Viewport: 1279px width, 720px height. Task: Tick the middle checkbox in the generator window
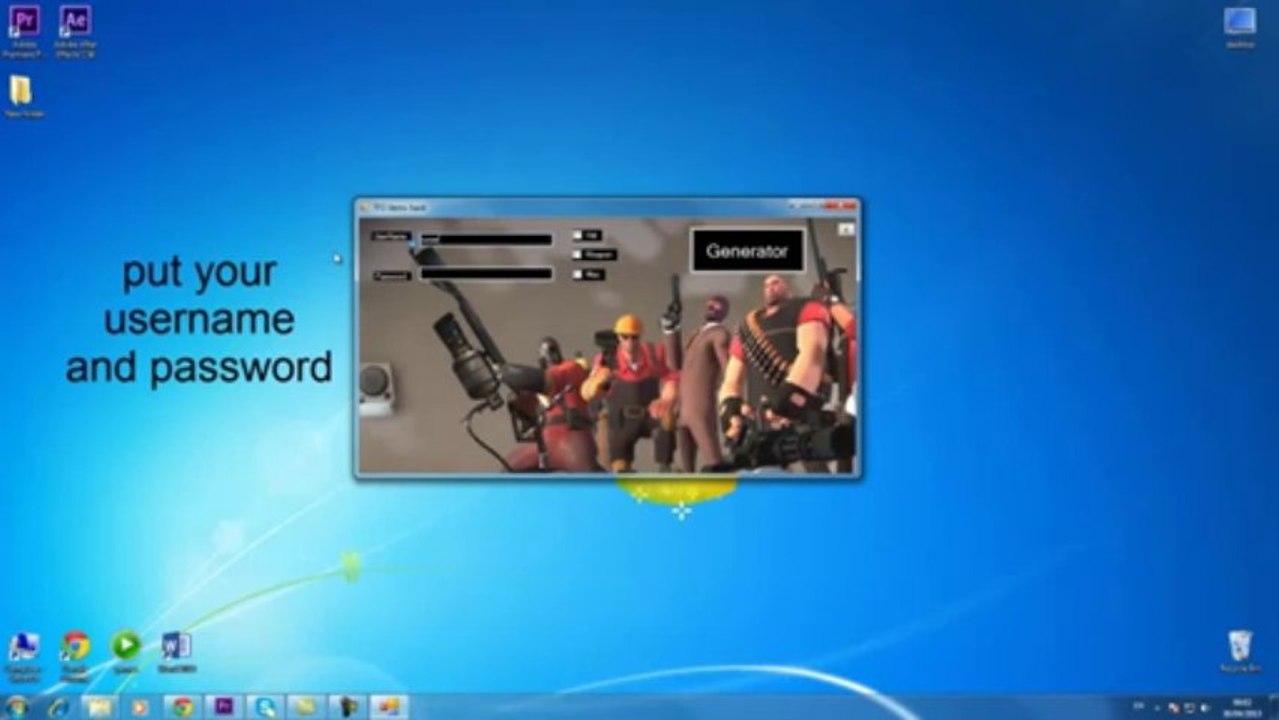pos(577,254)
